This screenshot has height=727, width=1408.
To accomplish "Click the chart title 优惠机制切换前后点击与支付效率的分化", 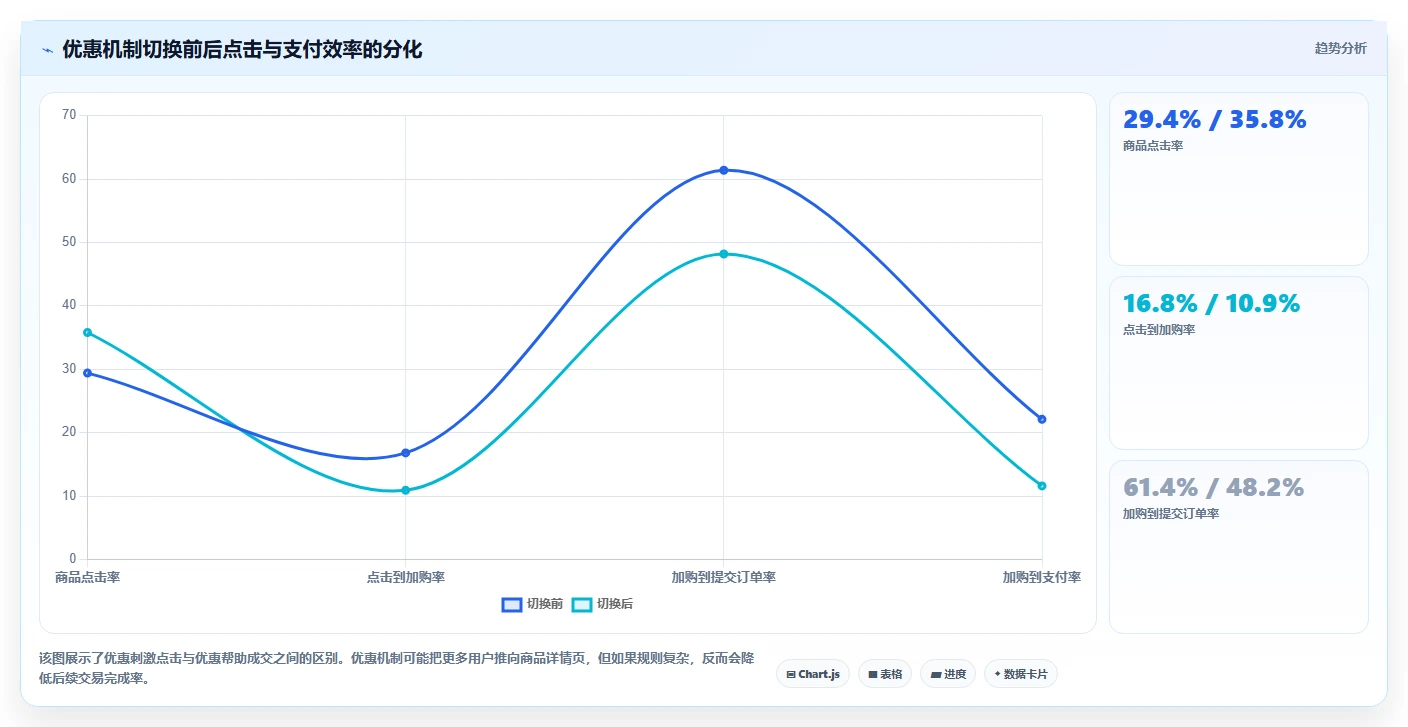I will tap(243, 50).
